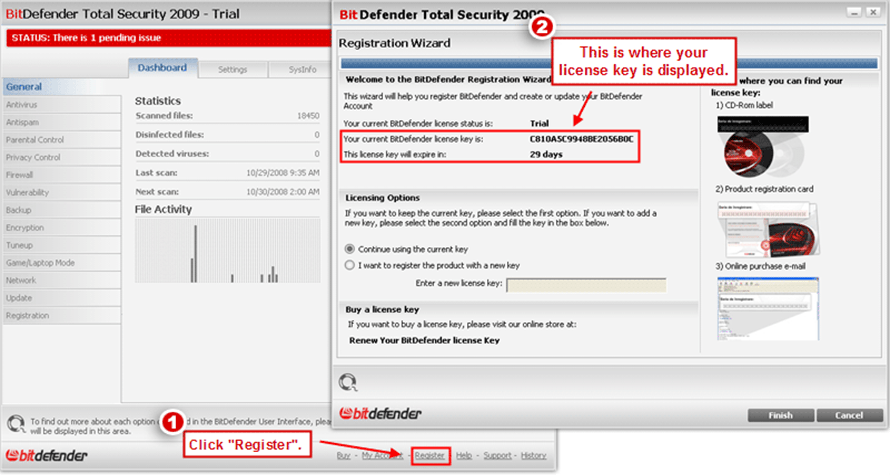Click the bitdefender logo in the Registration Wizard
The image size is (890, 475).
pyautogui.click(x=380, y=414)
